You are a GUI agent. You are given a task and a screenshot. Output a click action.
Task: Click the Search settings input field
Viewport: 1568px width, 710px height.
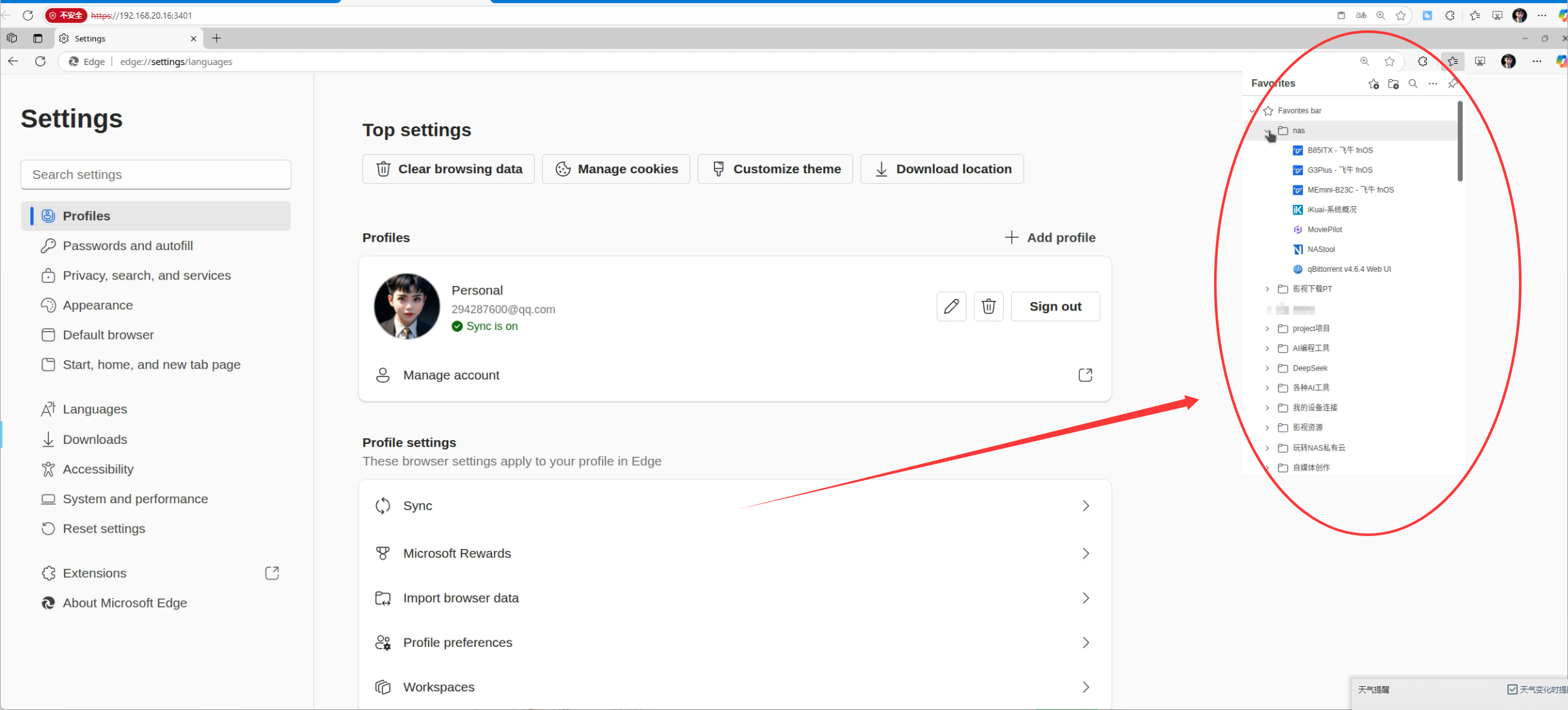click(155, 175)
